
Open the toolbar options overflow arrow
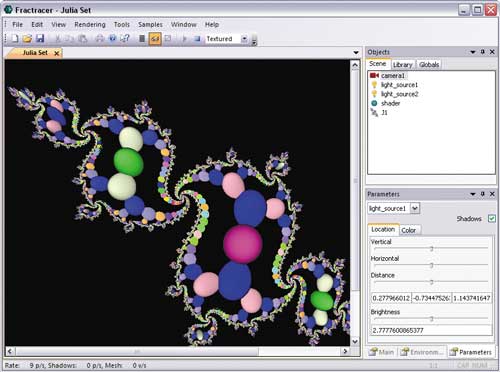(x=254, y=40)
